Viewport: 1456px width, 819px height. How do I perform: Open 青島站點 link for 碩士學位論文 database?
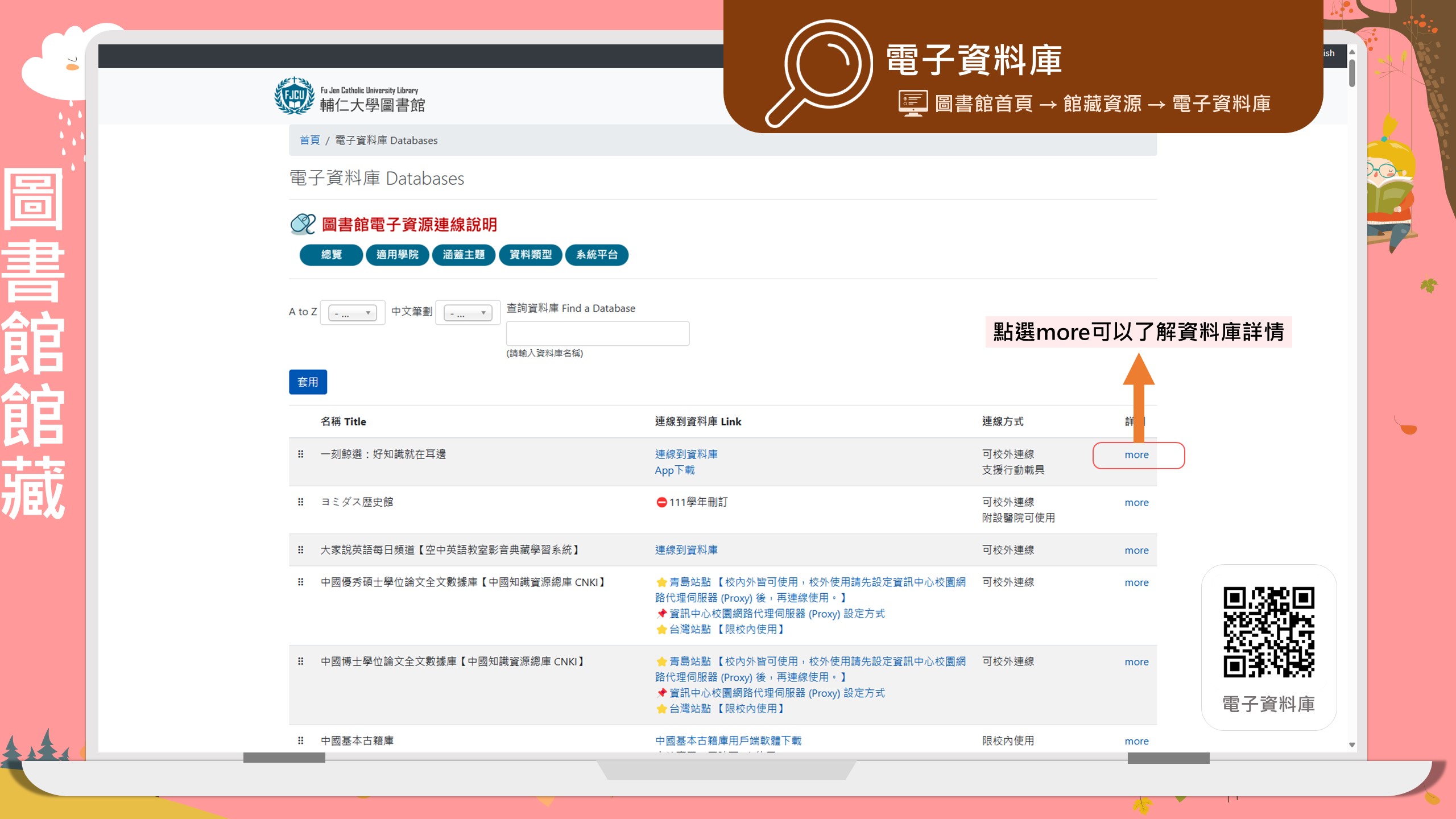(x=810, y=590)
